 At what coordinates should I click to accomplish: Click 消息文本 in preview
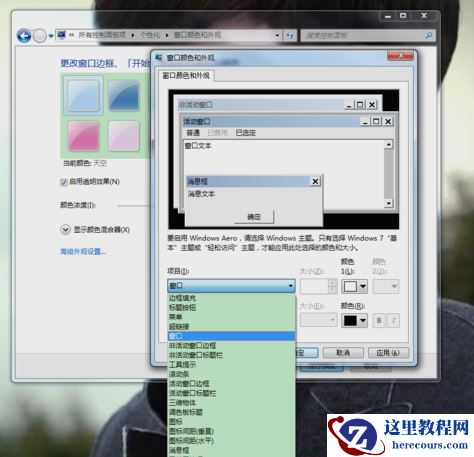coord(201,194)
